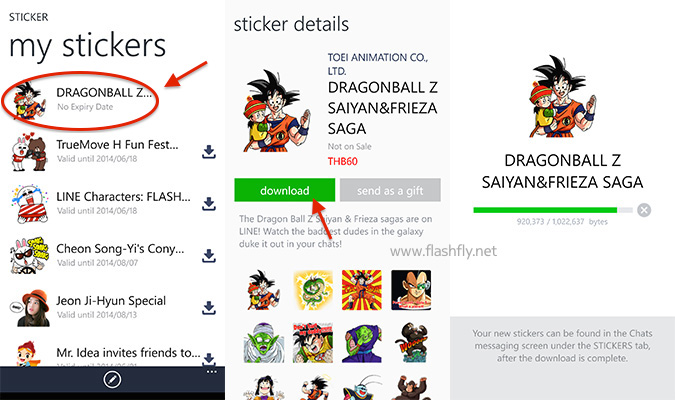Cancel the sticker download in progress
The image size is (675, 400).
[644, 210]
